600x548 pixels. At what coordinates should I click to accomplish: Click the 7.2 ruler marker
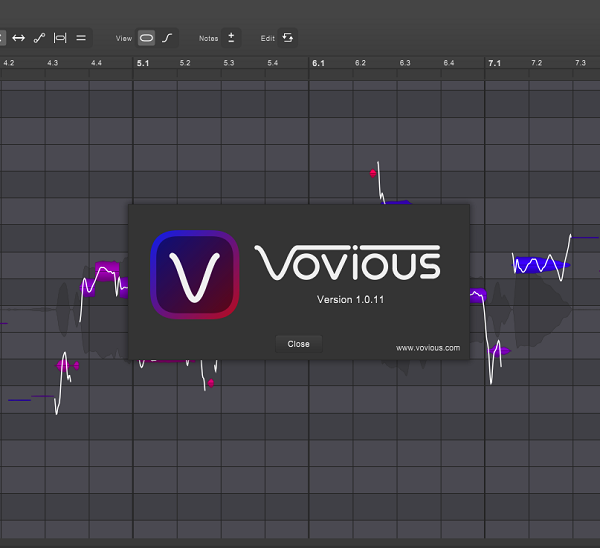pyautogui.click(x=536, y=63)
